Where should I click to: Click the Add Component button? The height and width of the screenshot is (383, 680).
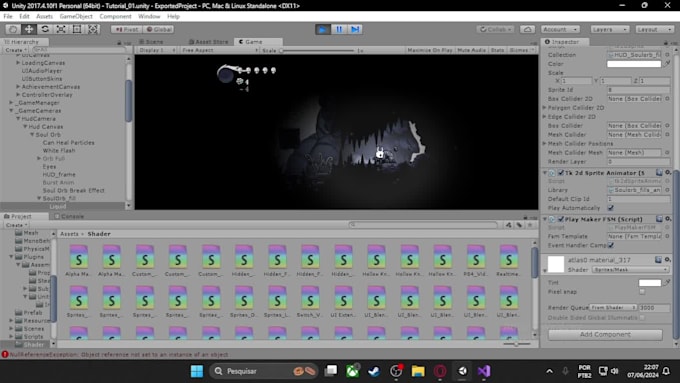coord(605,334)
